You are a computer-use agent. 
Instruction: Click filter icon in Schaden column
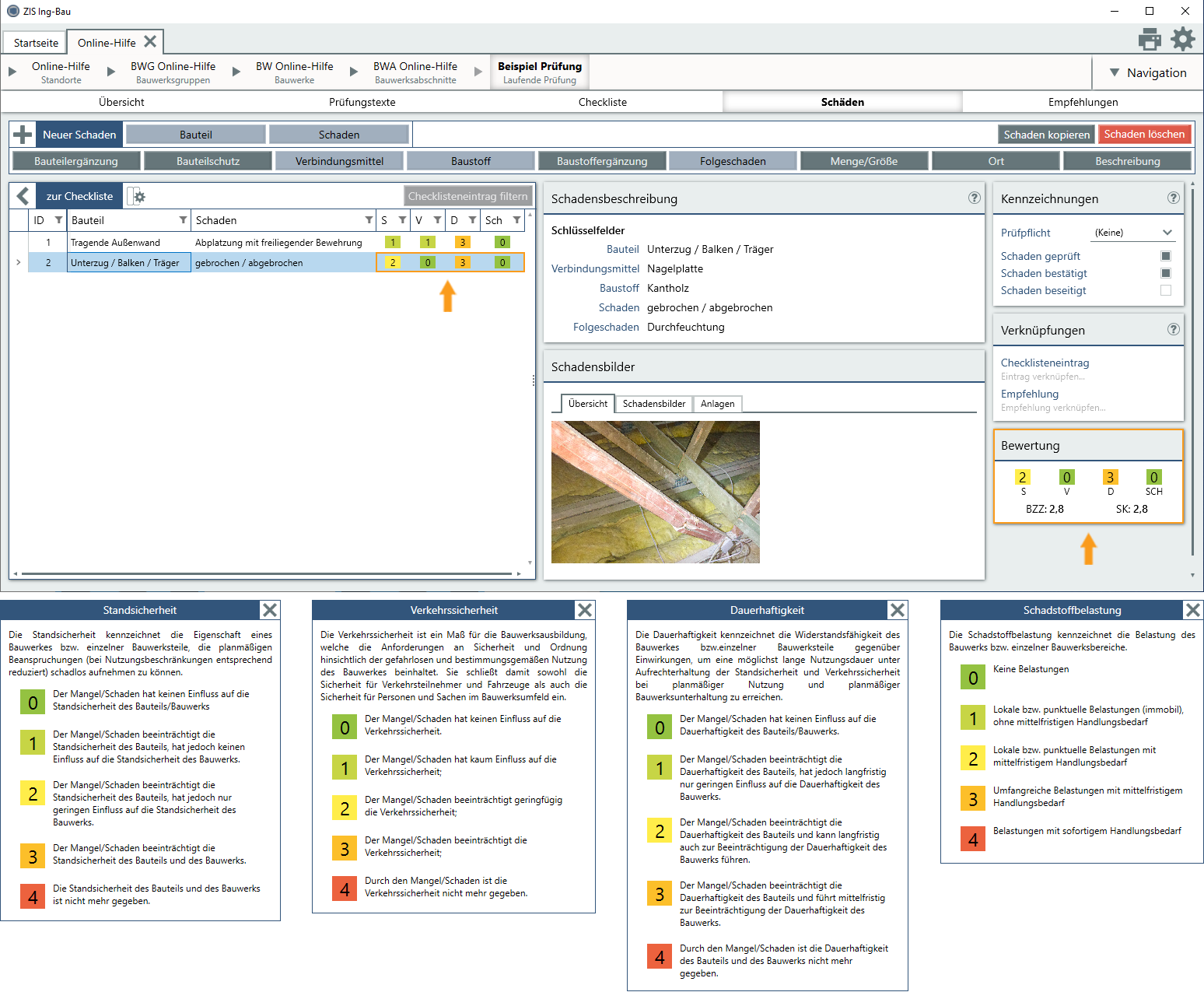click(369, 220)
